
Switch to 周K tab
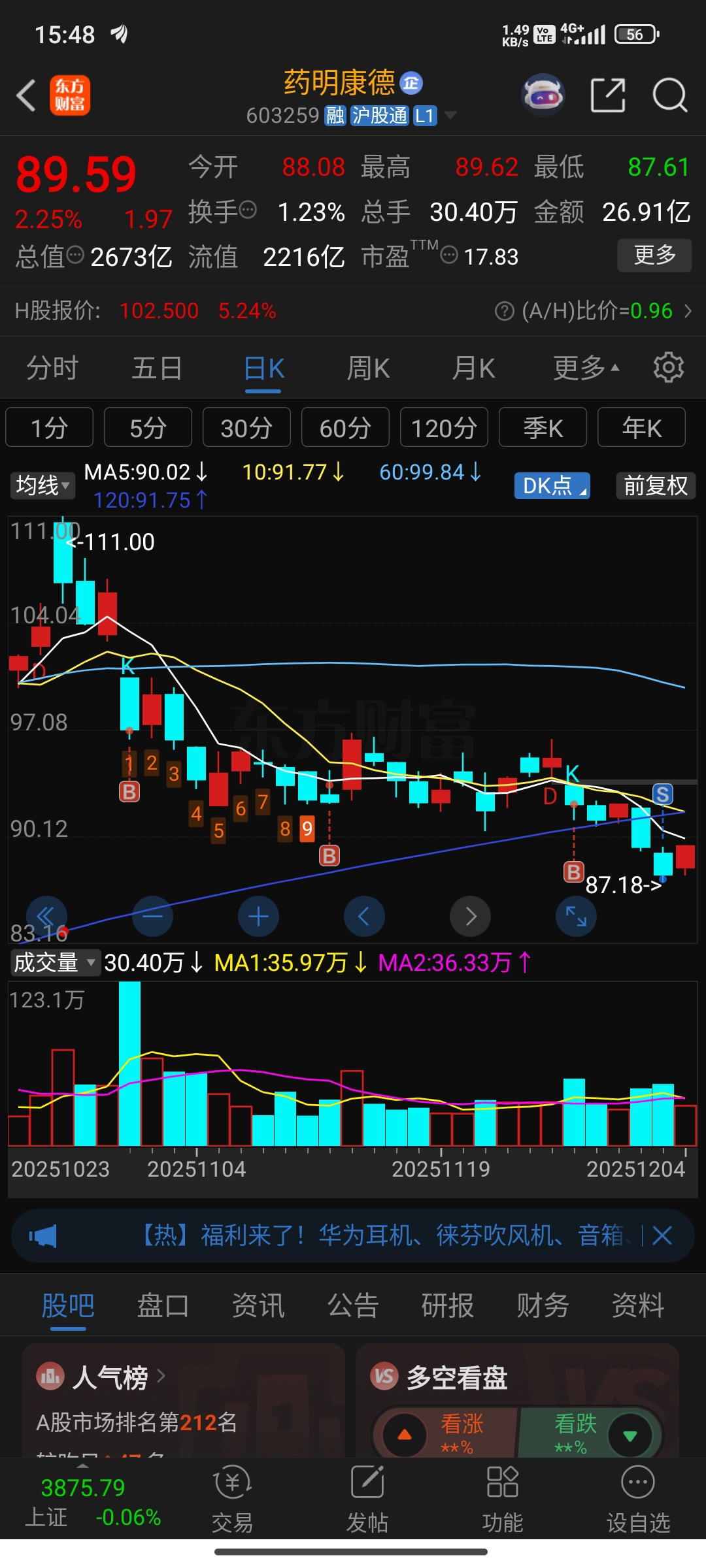pyautogui.click(x=368, y=368)
